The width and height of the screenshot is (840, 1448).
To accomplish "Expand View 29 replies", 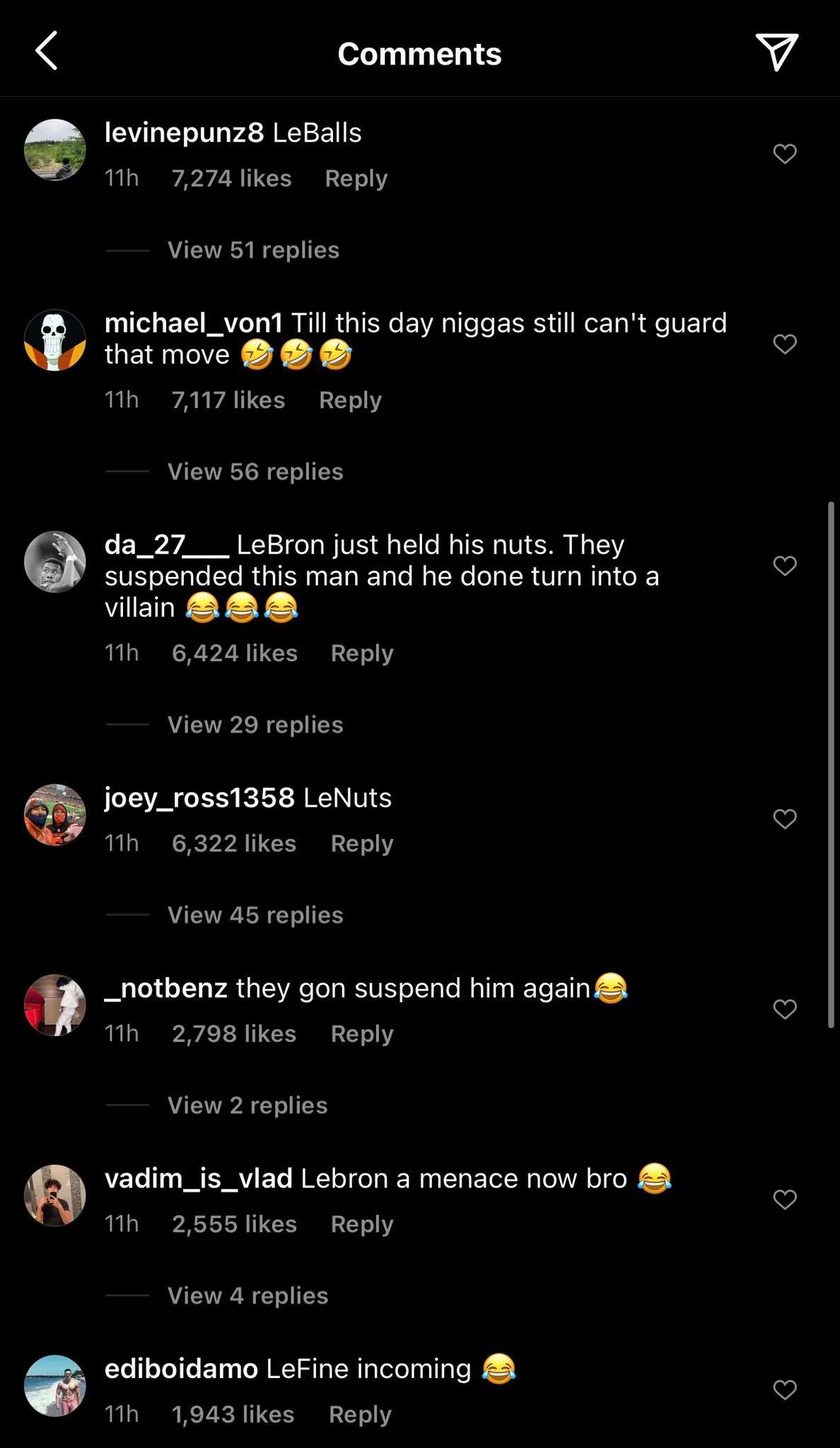I will tap(255, 725).
